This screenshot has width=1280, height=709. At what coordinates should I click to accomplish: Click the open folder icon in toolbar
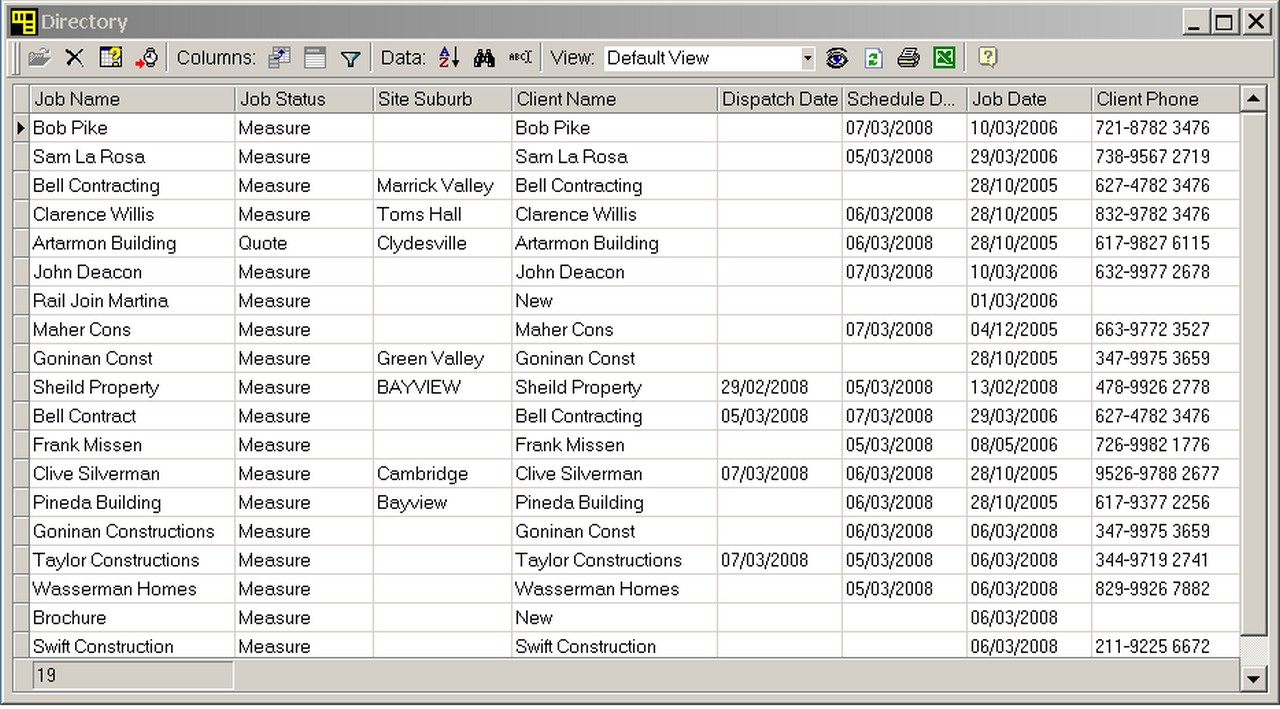tap(39, 58)
